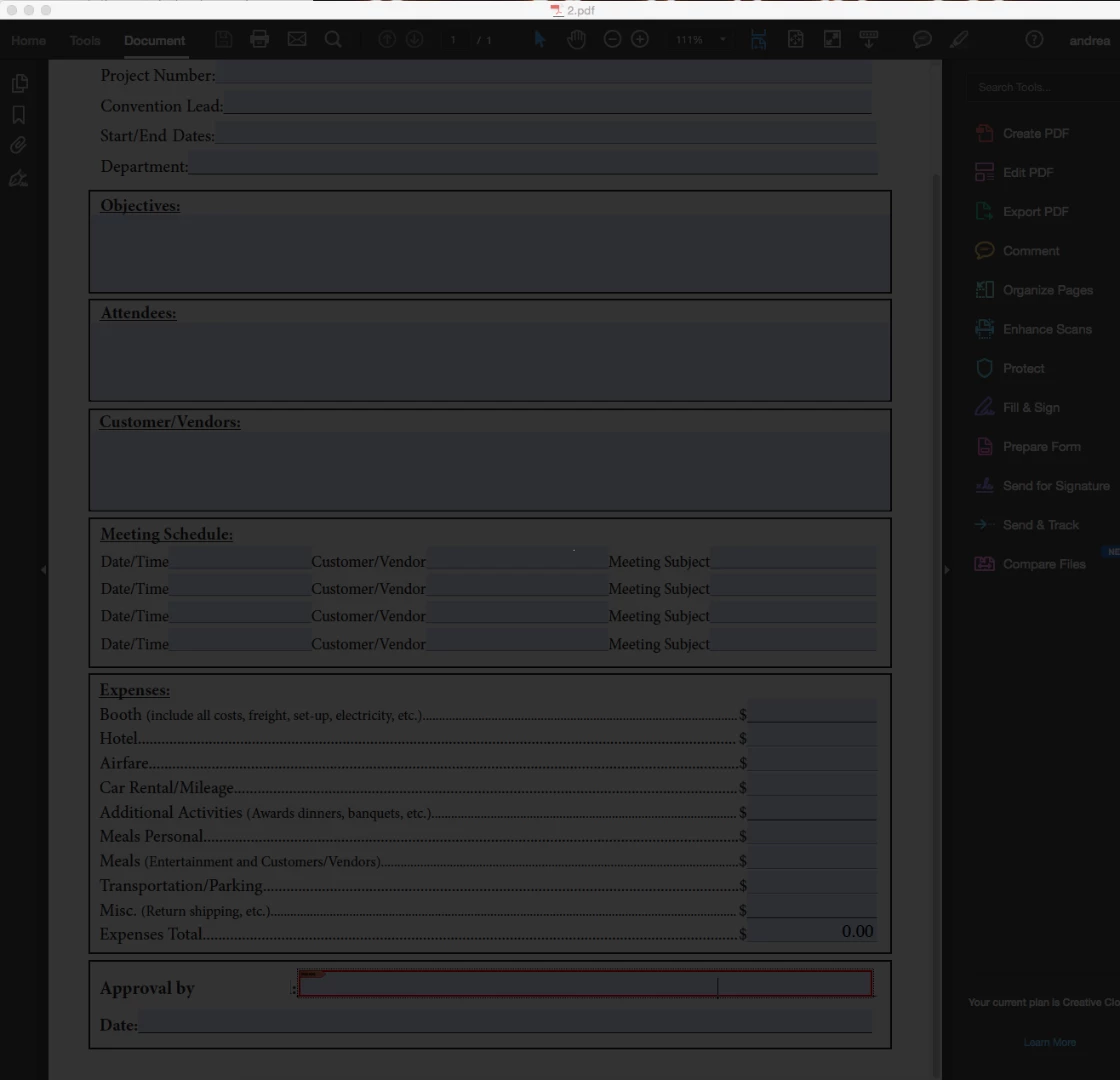Viewport: 1120px width, 1080px height.
Task: Click the Zoom in plus icon
Action: pos(640,39)
